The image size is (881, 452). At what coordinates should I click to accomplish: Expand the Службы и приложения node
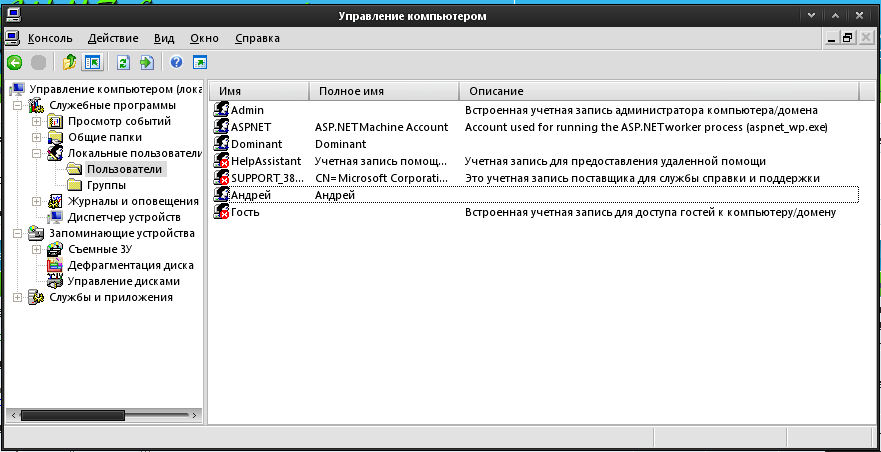tap(17, 297)
